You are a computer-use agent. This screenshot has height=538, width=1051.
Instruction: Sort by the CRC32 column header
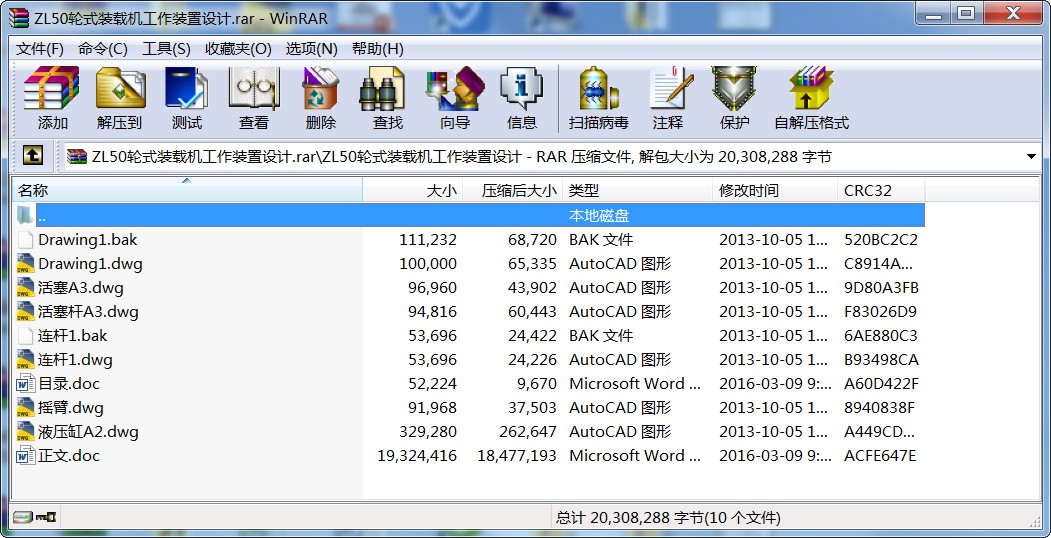[x=881, y=191]
